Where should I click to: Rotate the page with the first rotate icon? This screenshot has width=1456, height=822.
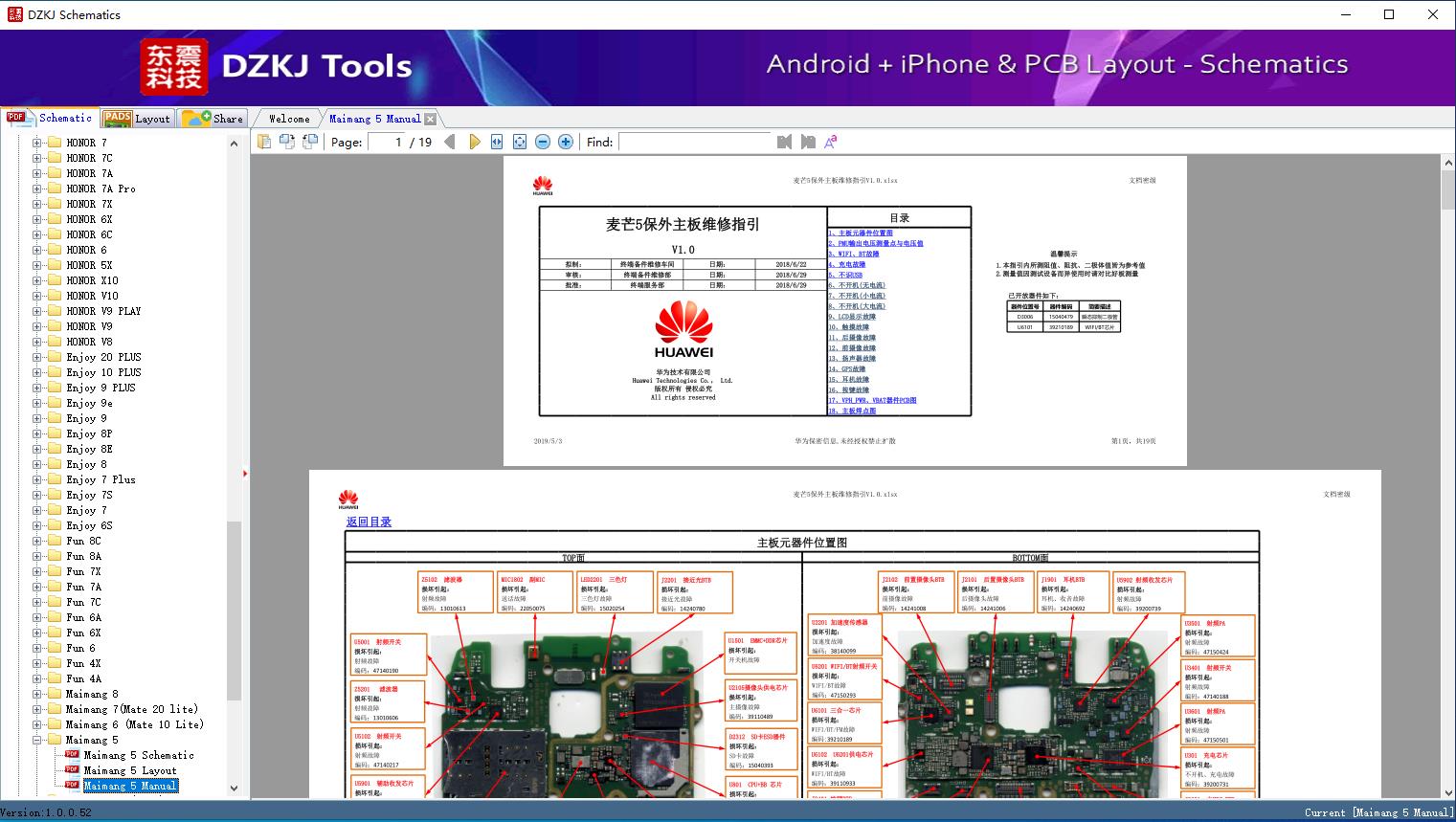coord(286,142)
